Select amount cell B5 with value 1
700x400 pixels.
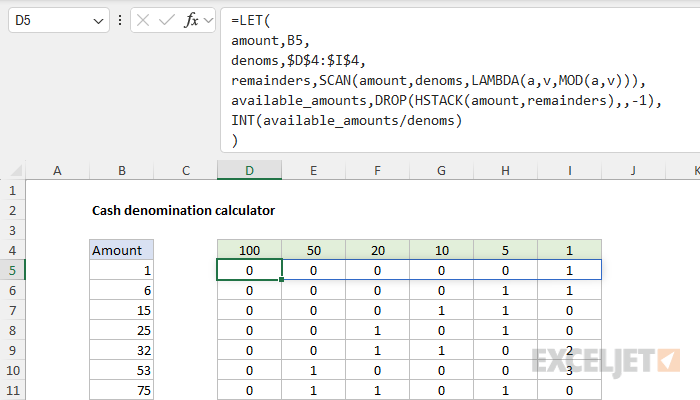click(121, 270)
